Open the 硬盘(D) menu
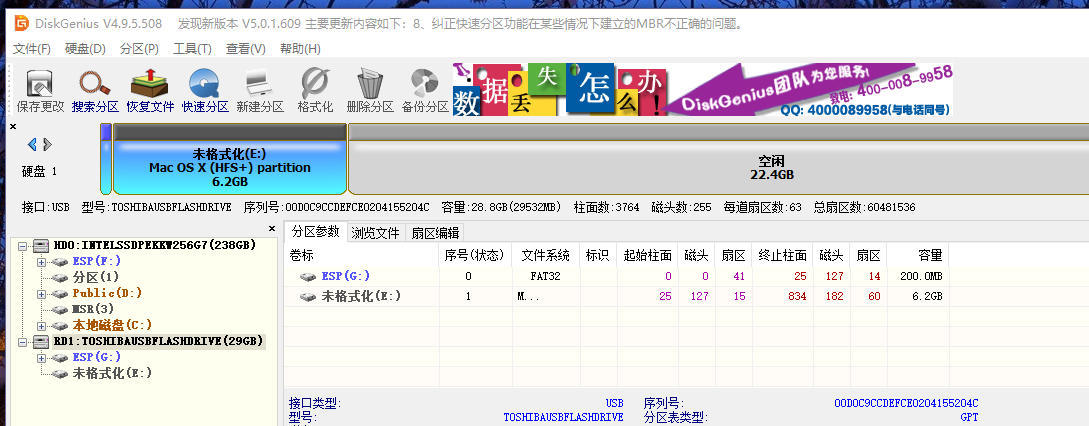This screenshot has height=426, width=1089. pos(85,49)
